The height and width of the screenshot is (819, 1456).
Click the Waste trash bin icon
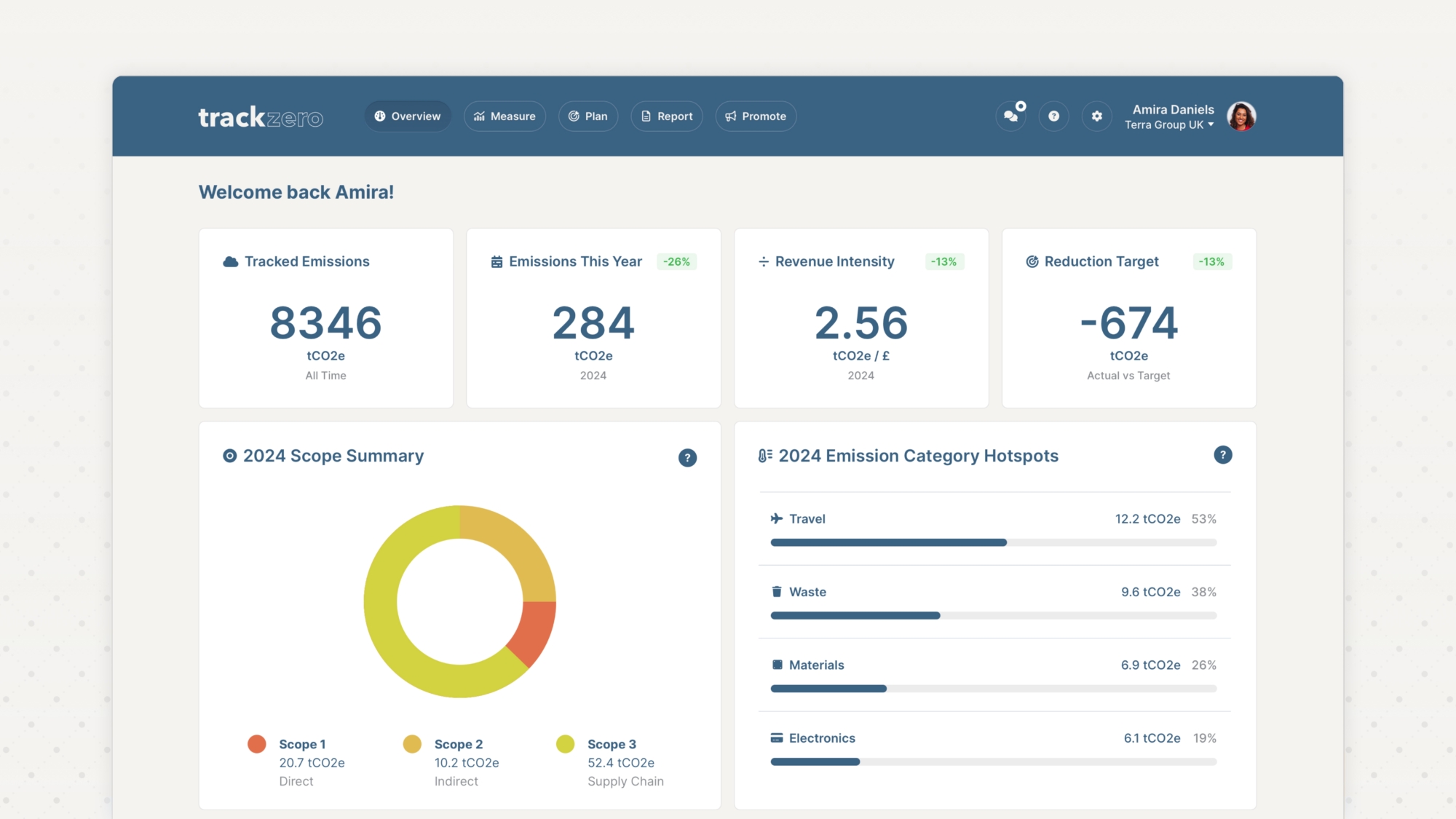point(777,592)
